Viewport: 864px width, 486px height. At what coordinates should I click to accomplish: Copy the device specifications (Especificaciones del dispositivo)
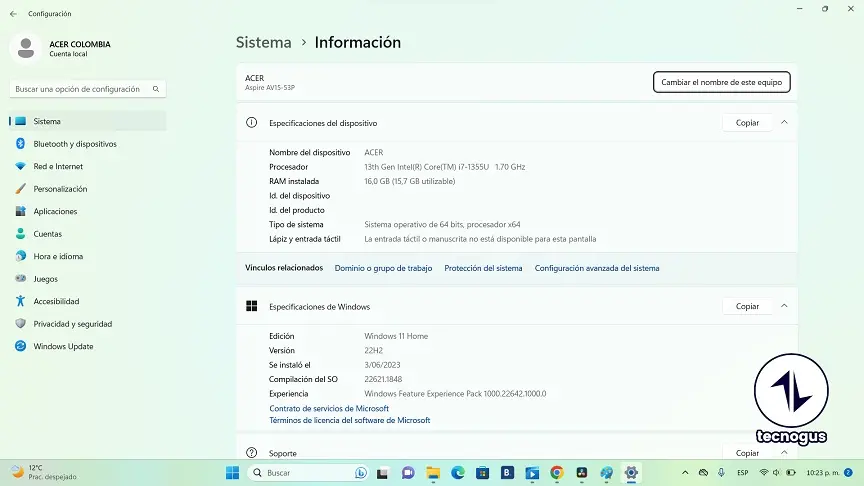pos(747,123)
